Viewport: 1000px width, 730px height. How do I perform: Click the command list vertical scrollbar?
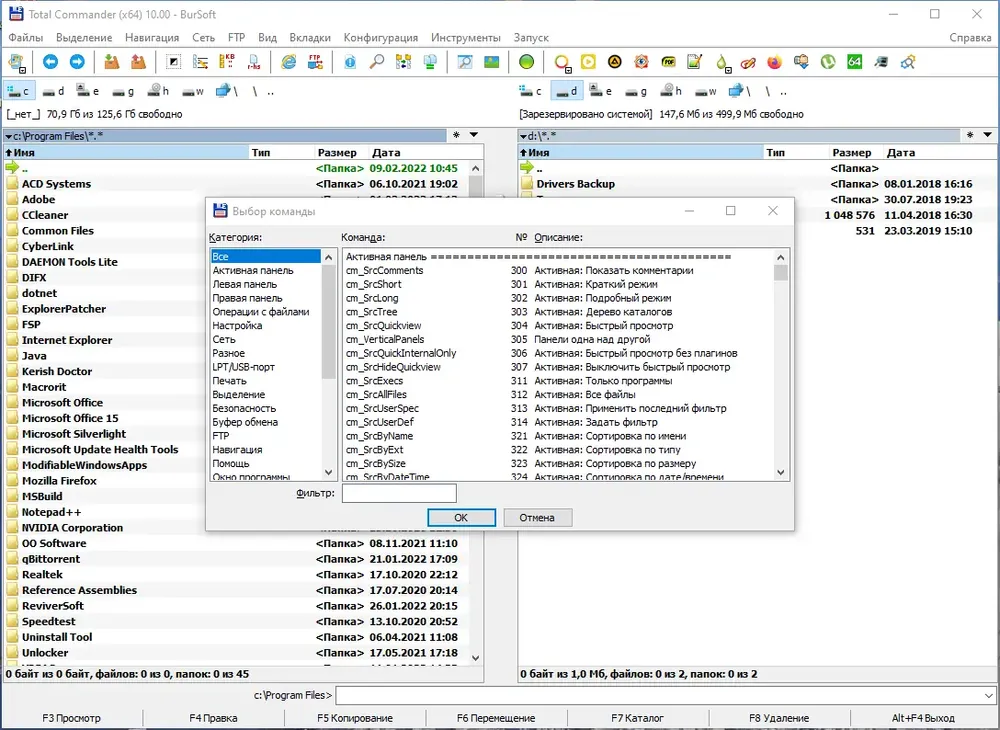(x=781, y=365)
